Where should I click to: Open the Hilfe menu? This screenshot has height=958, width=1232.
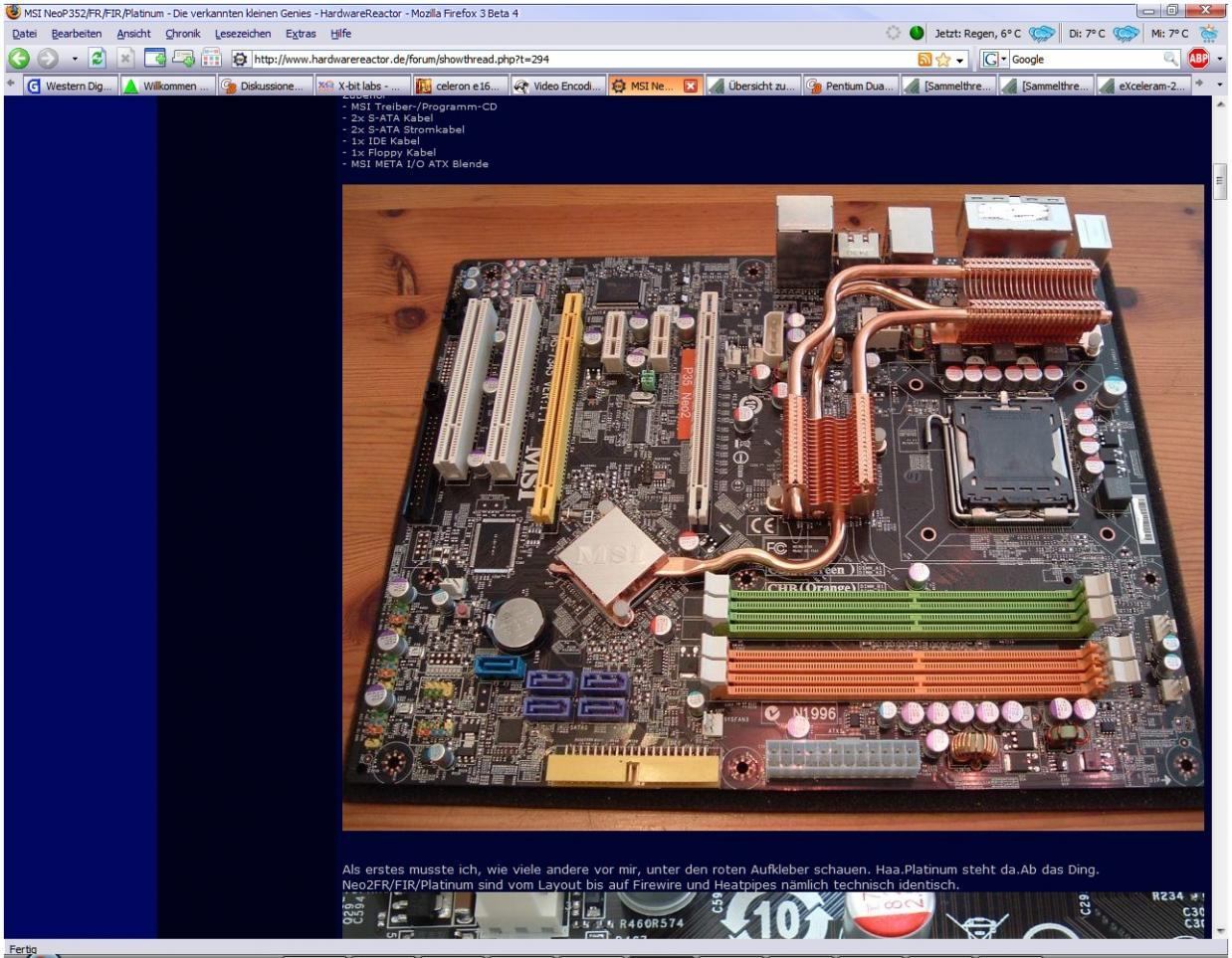click(x=340, y=34)
